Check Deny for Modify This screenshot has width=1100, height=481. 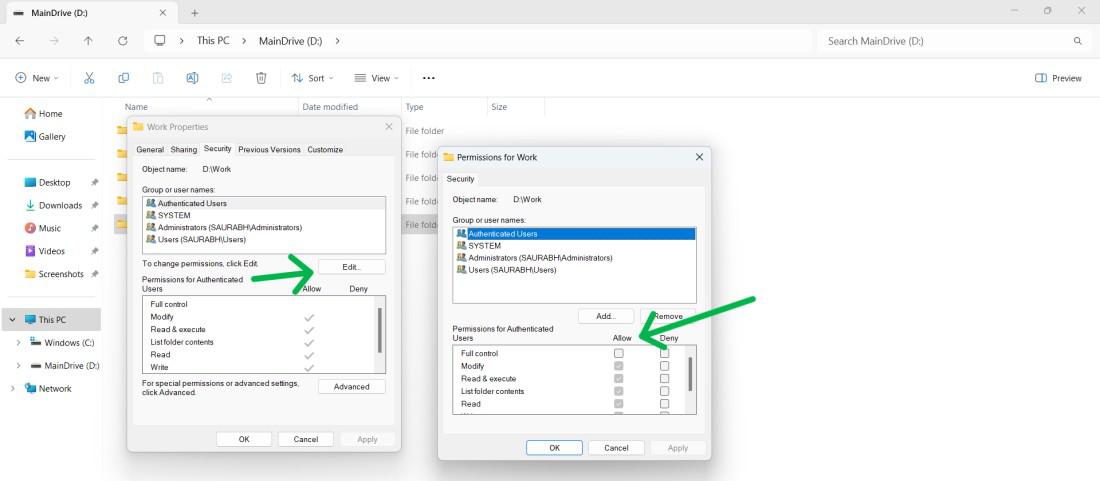click(x=664, y=366)
